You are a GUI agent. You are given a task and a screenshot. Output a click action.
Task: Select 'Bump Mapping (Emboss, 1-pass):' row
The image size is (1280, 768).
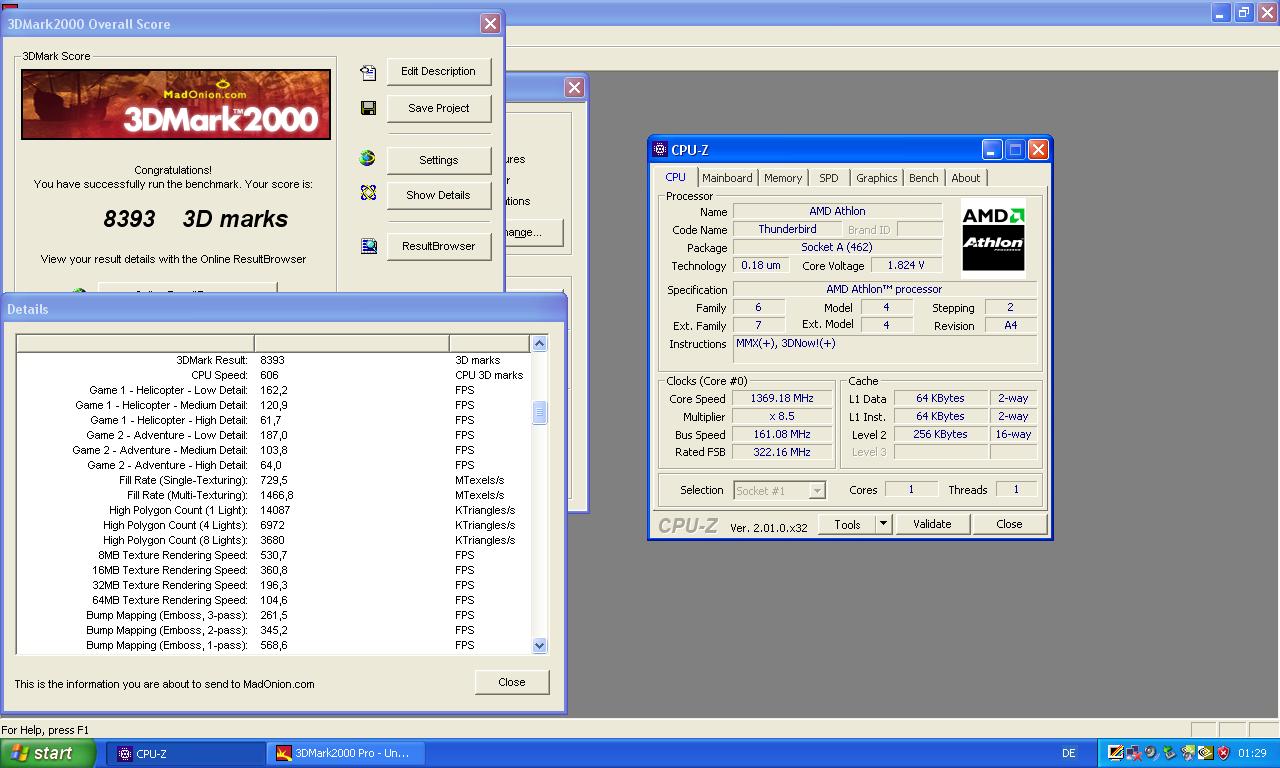273,645
